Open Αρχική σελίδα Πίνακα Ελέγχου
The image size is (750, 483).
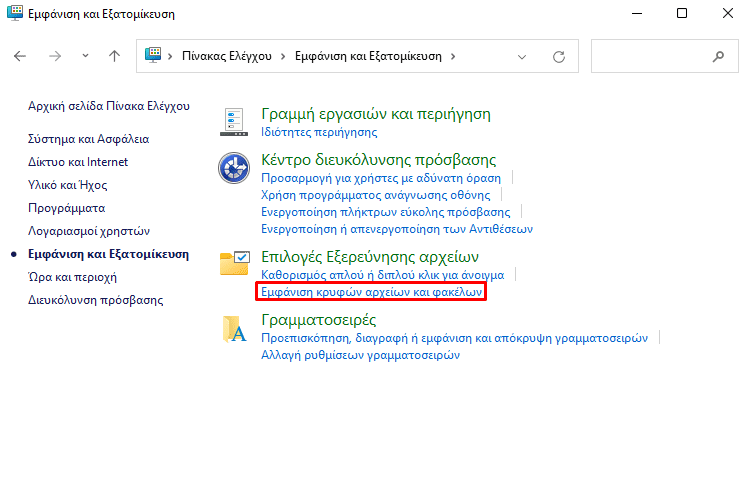coord(109,106)
